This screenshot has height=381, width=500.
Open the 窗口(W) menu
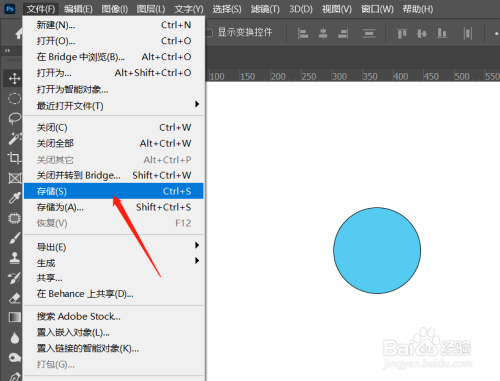[x=377, y=9]
